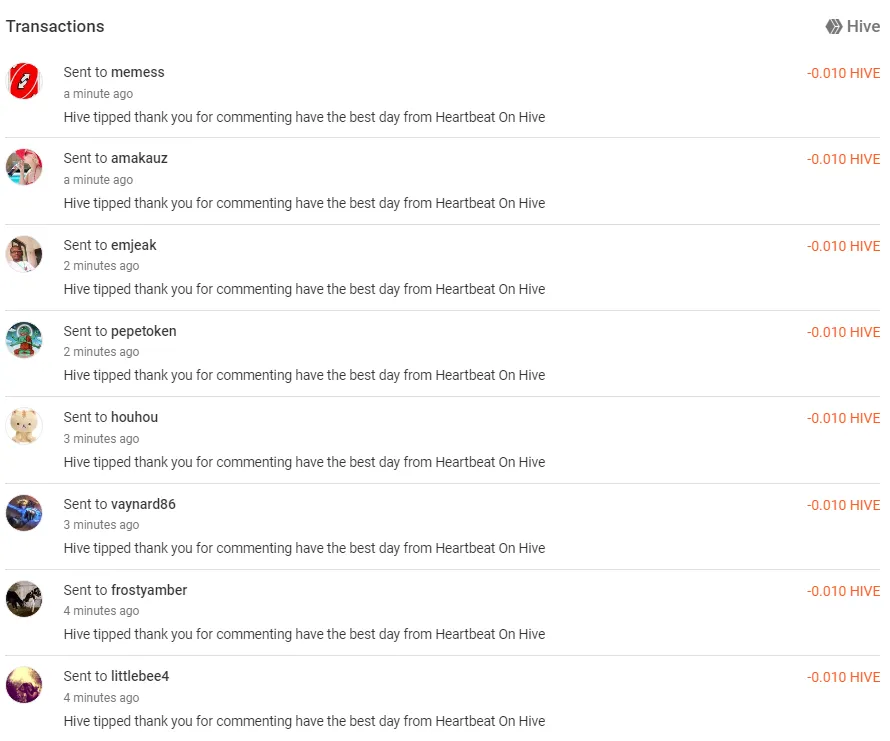Open pepetoken user link
The height and width of the screenshot is (741, 890).
(x=144, y=331)
